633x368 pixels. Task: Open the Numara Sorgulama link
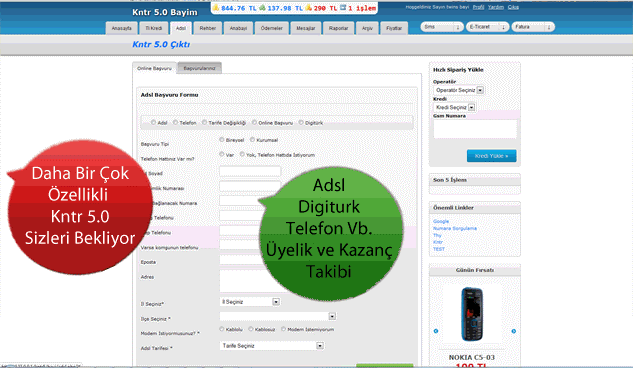455,228
